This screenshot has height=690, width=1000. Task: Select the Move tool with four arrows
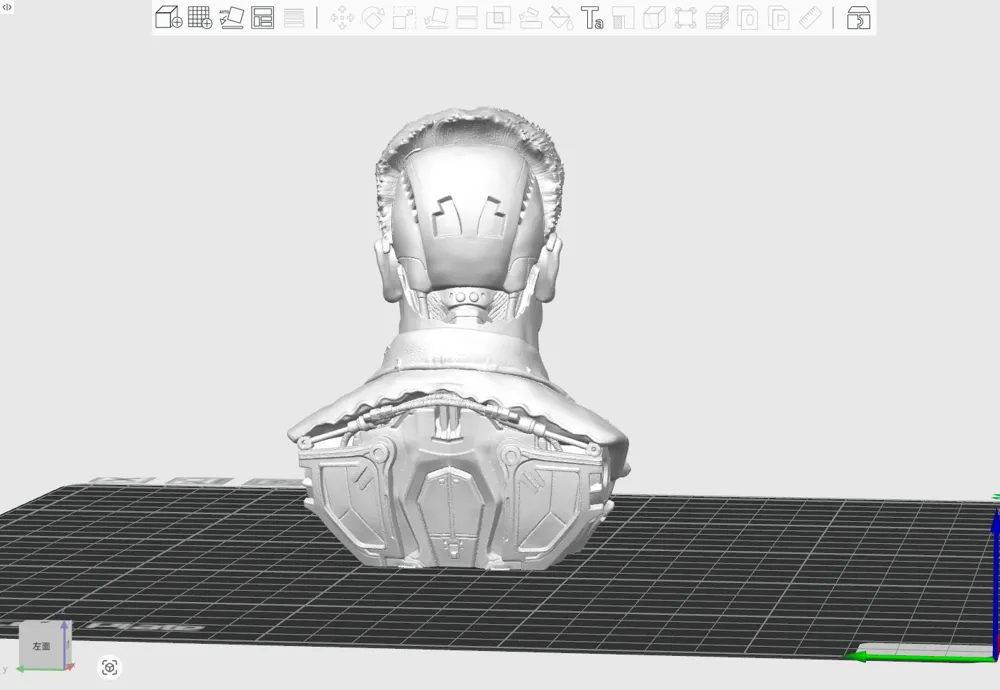(342, 18)
